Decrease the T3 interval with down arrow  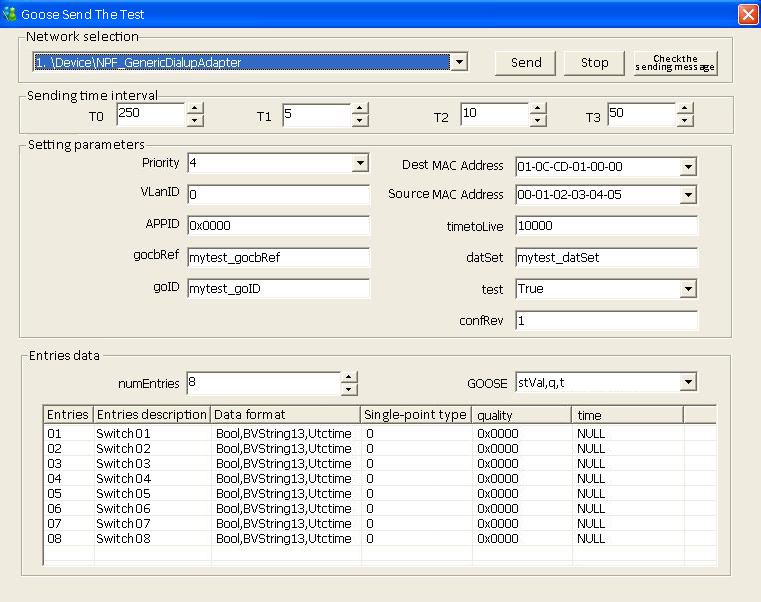click(685, 121)
